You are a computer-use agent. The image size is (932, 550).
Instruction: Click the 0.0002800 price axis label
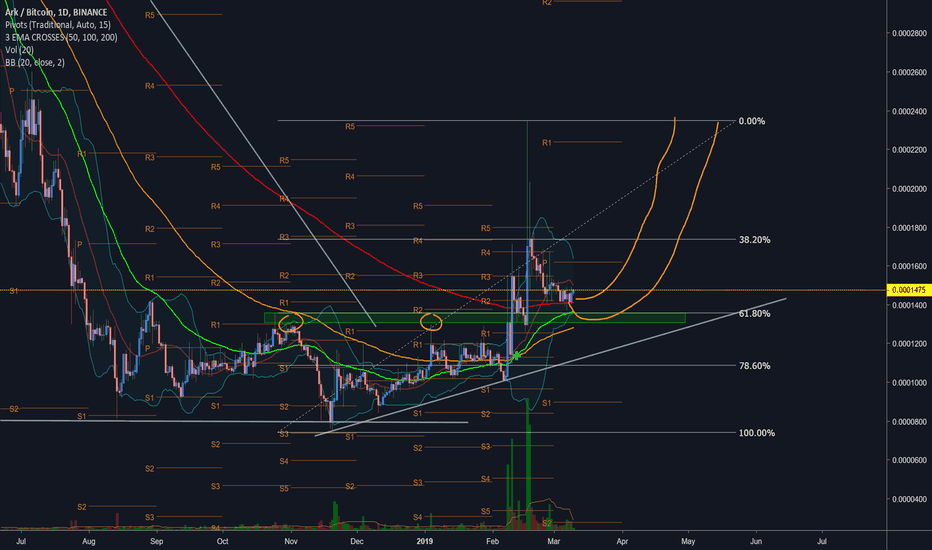pyautogui.click(x=909, y=33)
